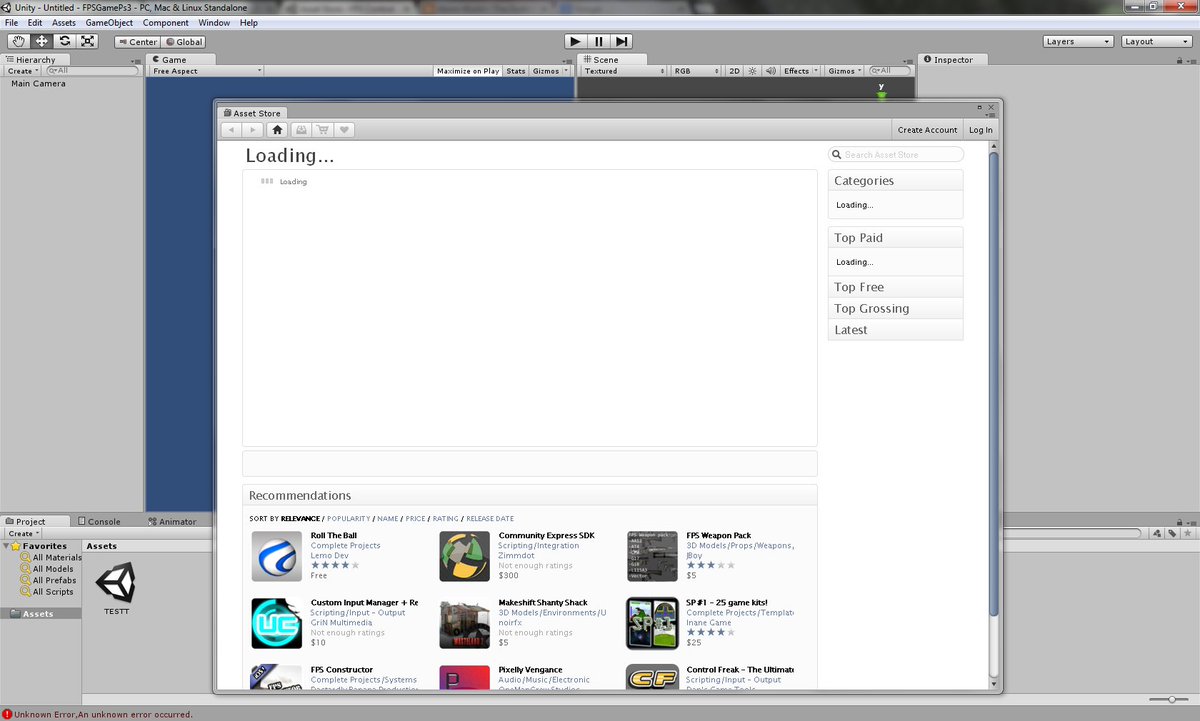Open Asset Store download manager icon
Image resolution: width=1200 pixels, height=721 pixels.
(x=300, y=130)
